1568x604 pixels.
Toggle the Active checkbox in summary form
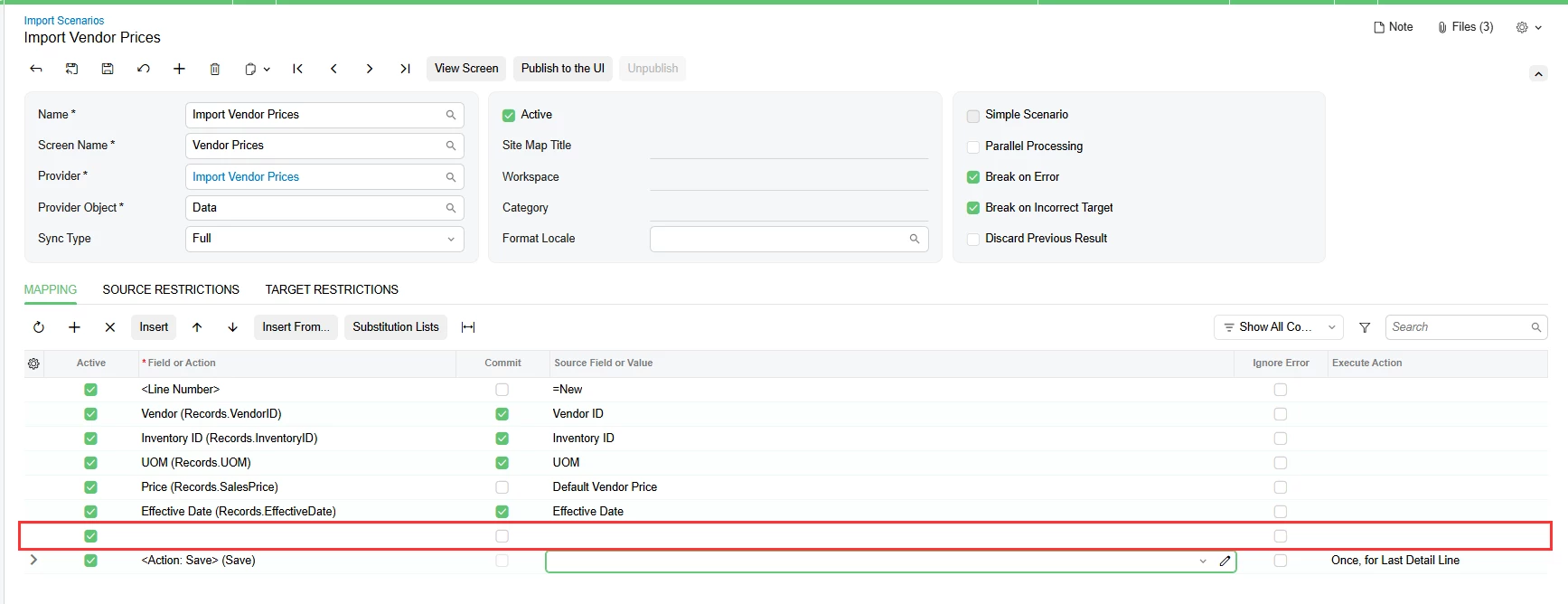[509, 116]
